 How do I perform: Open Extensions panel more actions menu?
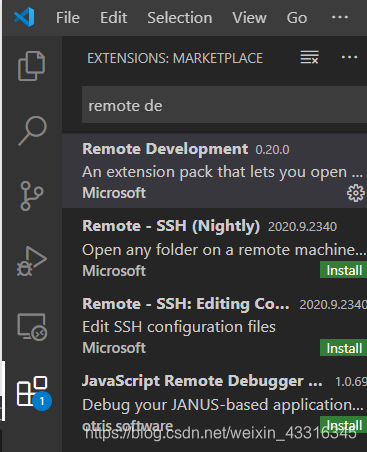click(x=349, y=57)
